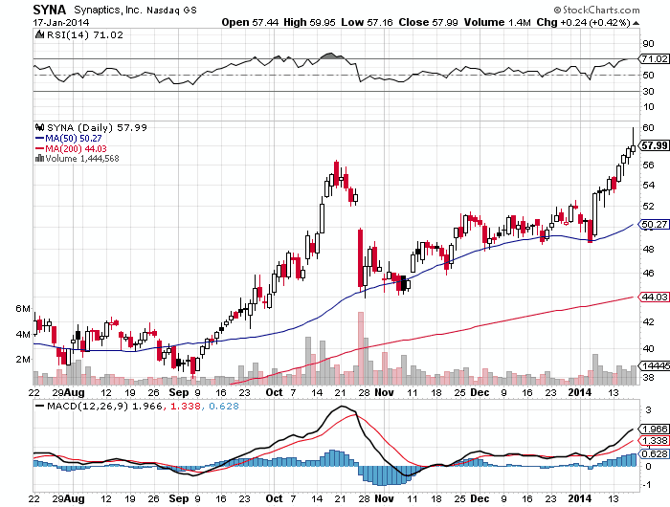This screenshot has height=507, width=670.
Task: Click the 46 price axis label
Action: click(648, 273)
